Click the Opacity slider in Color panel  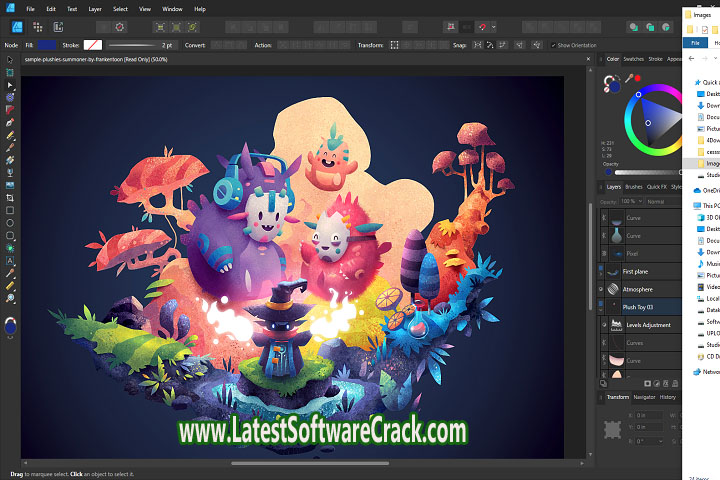point(647,172)
